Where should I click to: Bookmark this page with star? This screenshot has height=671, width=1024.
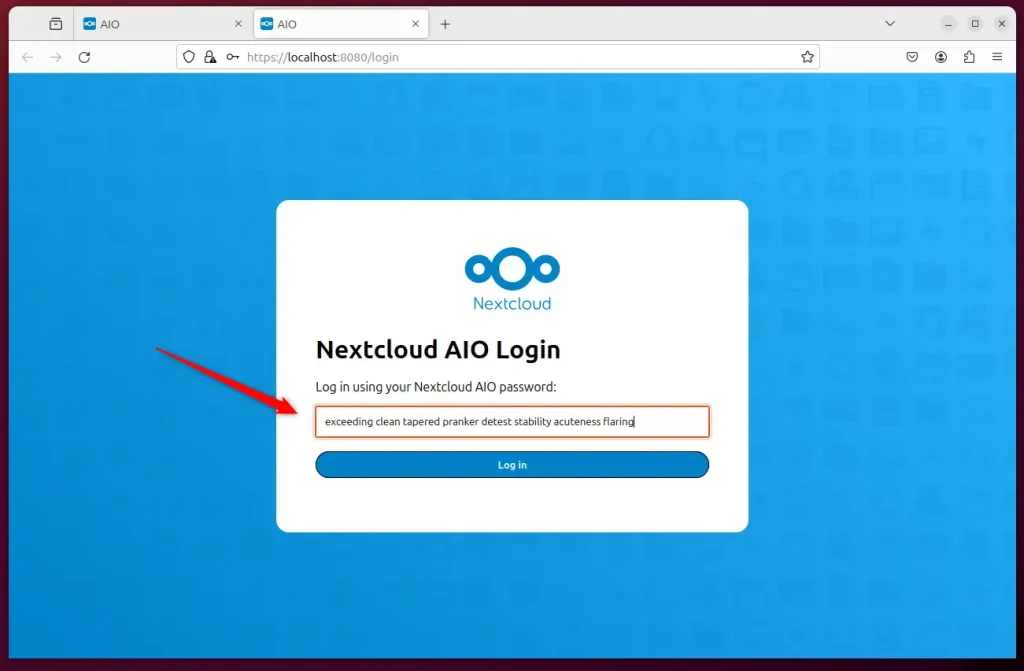pos(807,57)
